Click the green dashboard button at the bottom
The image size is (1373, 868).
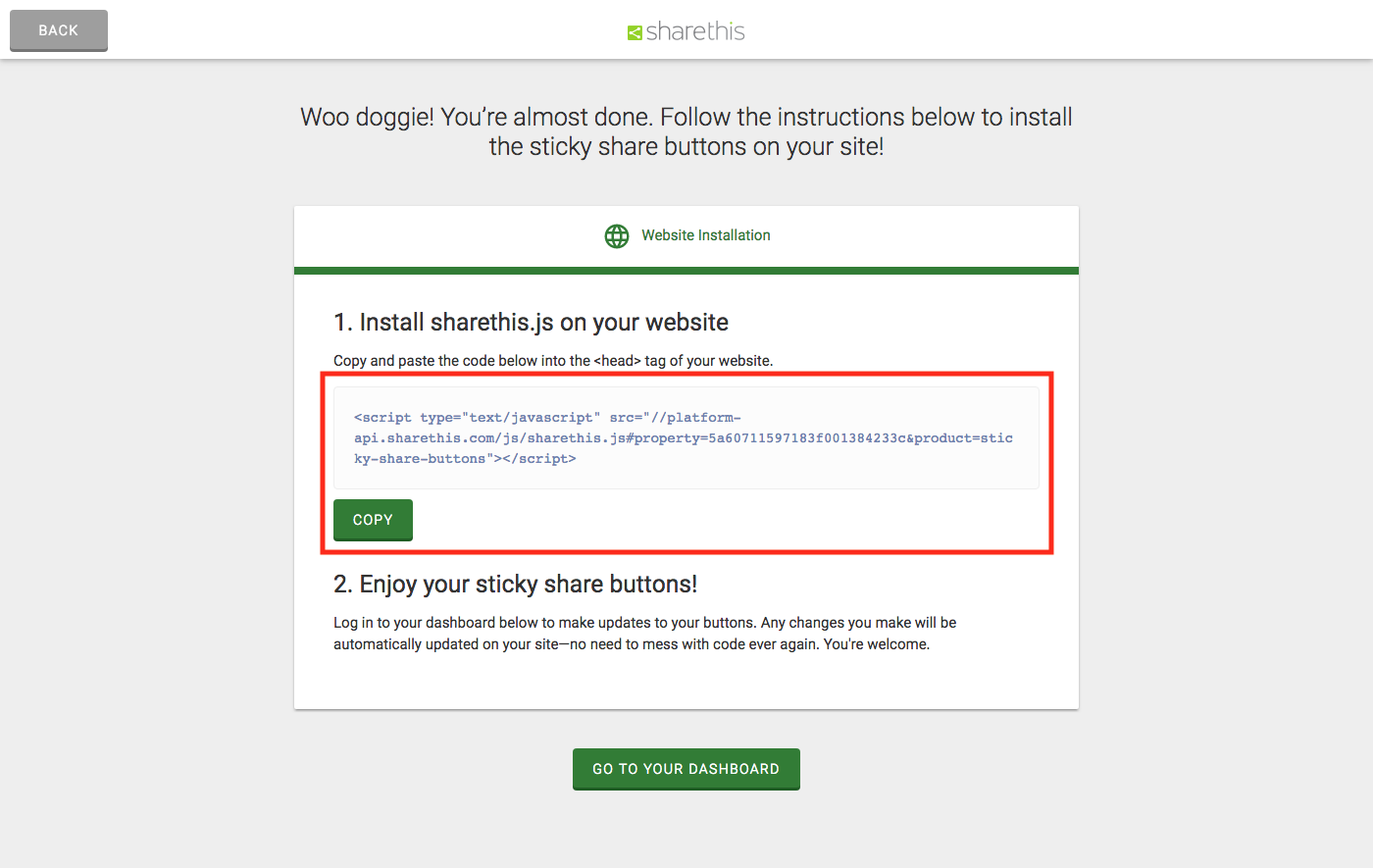[686, 769]
